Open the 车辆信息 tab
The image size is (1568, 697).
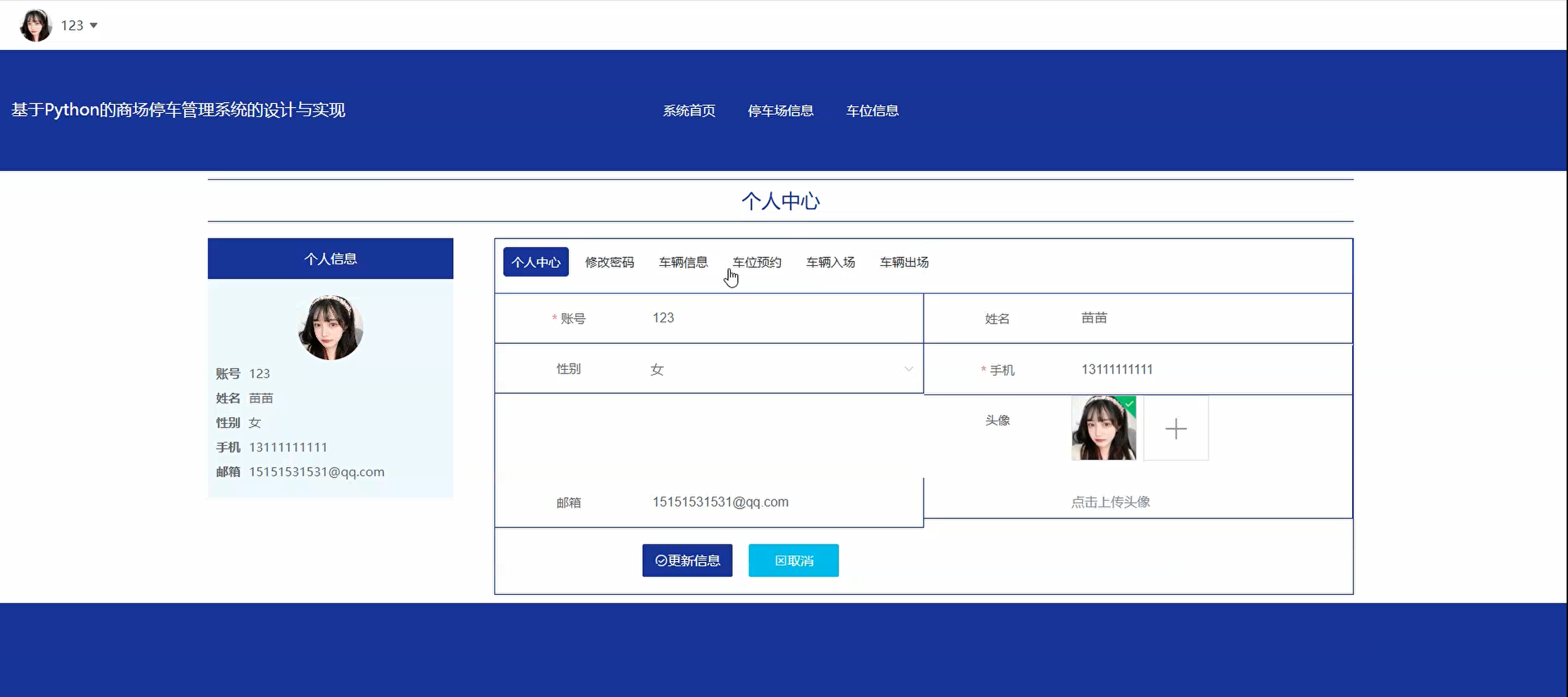[682, 262]
